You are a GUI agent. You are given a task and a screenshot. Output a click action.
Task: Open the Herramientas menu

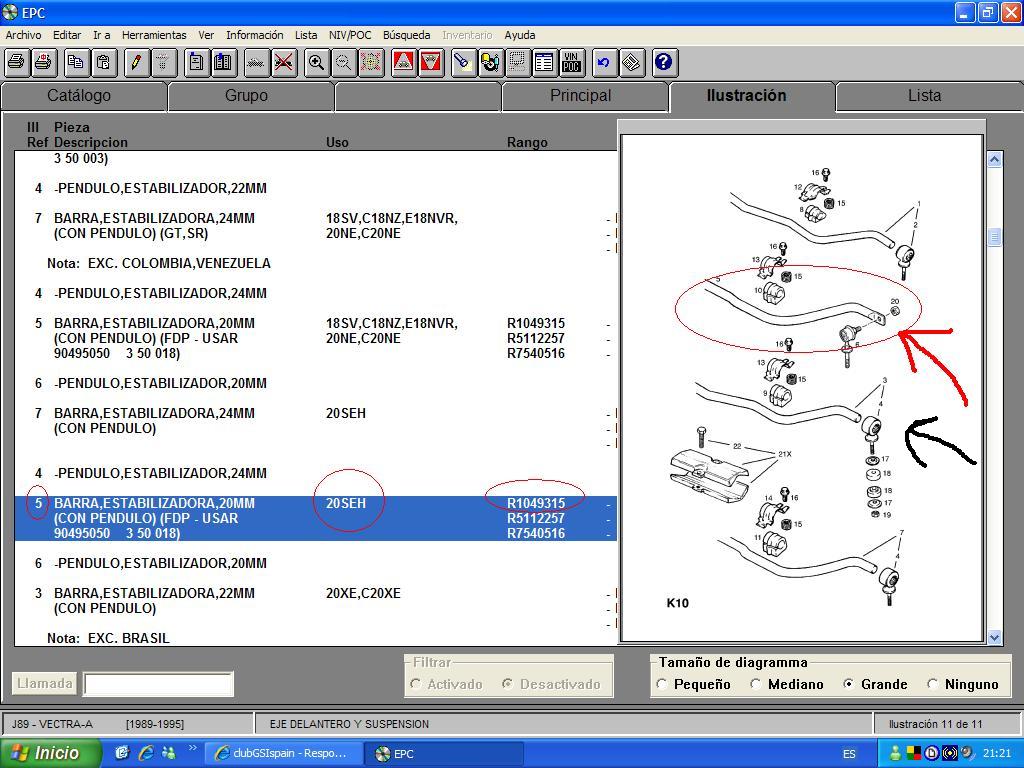[x=154, y=35]
